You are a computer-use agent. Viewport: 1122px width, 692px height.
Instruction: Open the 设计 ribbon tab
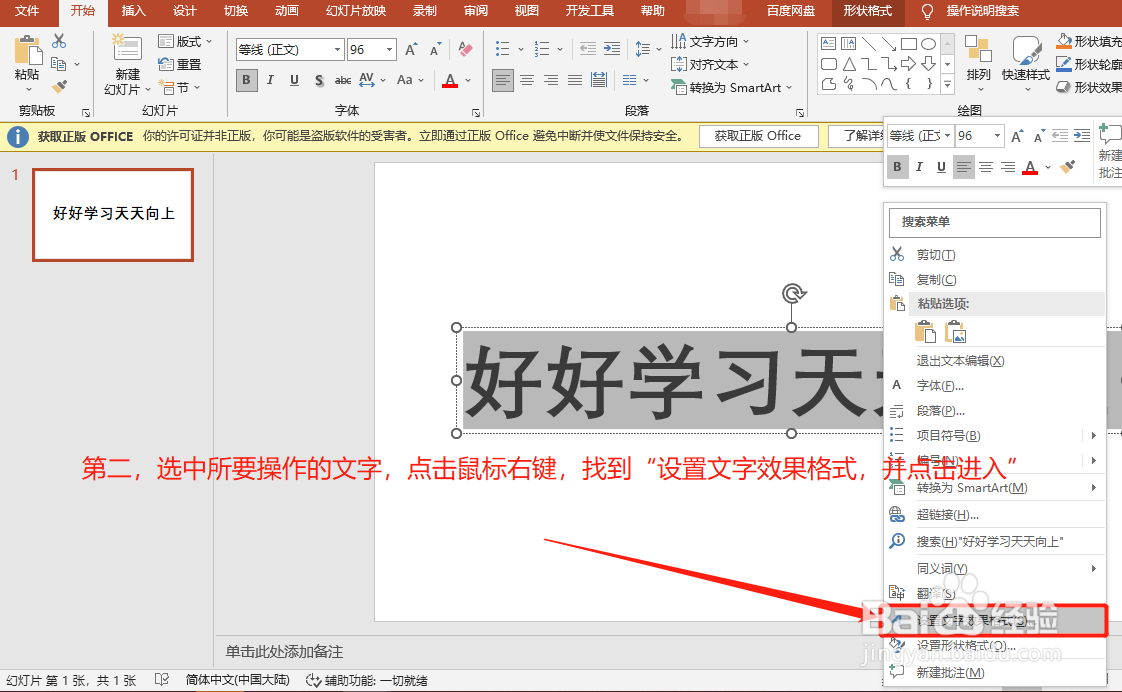click(184, 11)
